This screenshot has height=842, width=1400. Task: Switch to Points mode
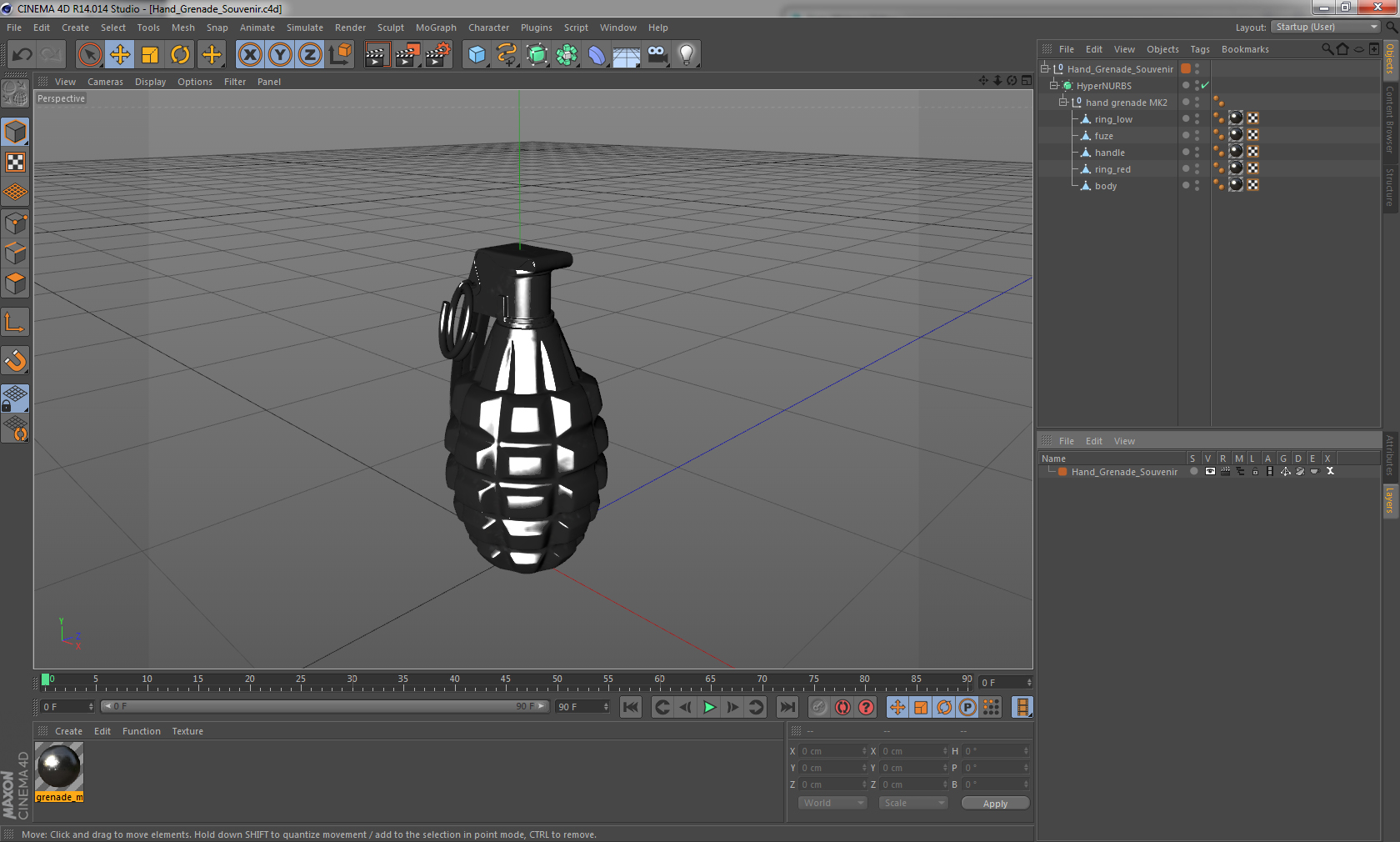pyautogui.click(x=15, y=223)
